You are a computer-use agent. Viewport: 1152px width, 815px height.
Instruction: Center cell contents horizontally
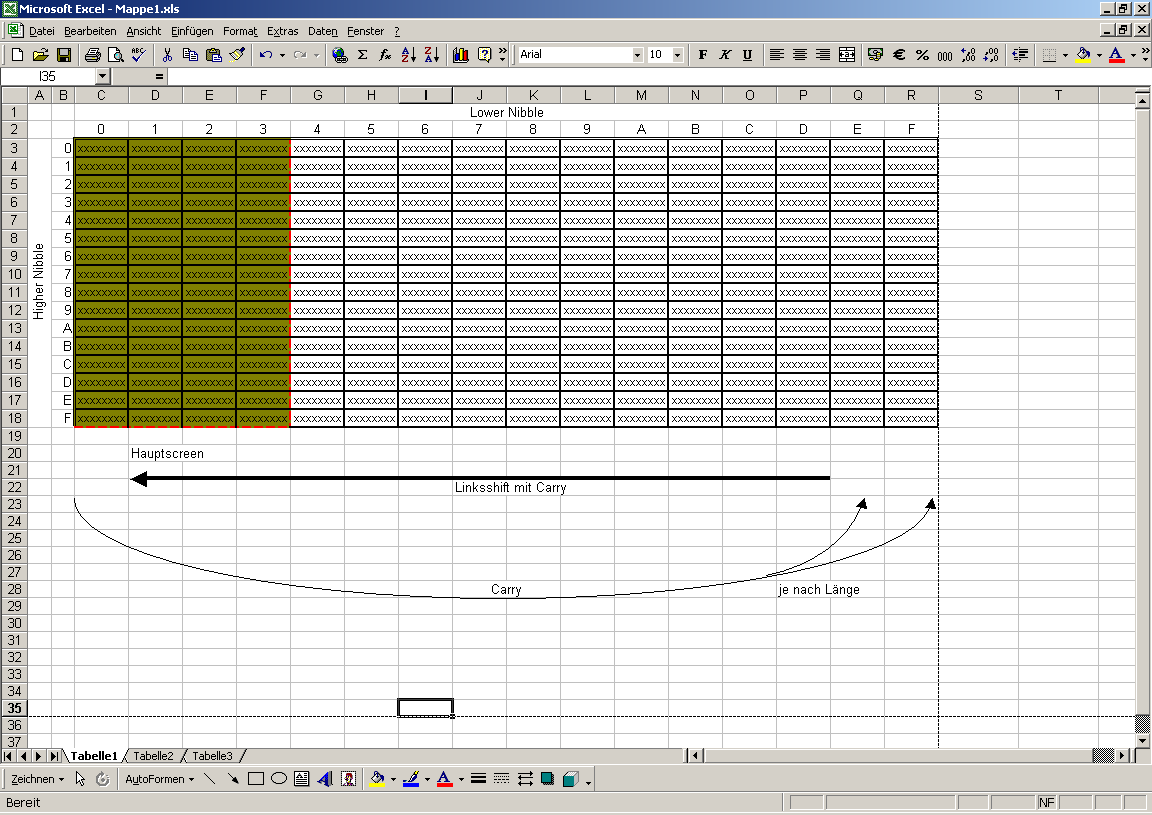(x=800, y=54)
